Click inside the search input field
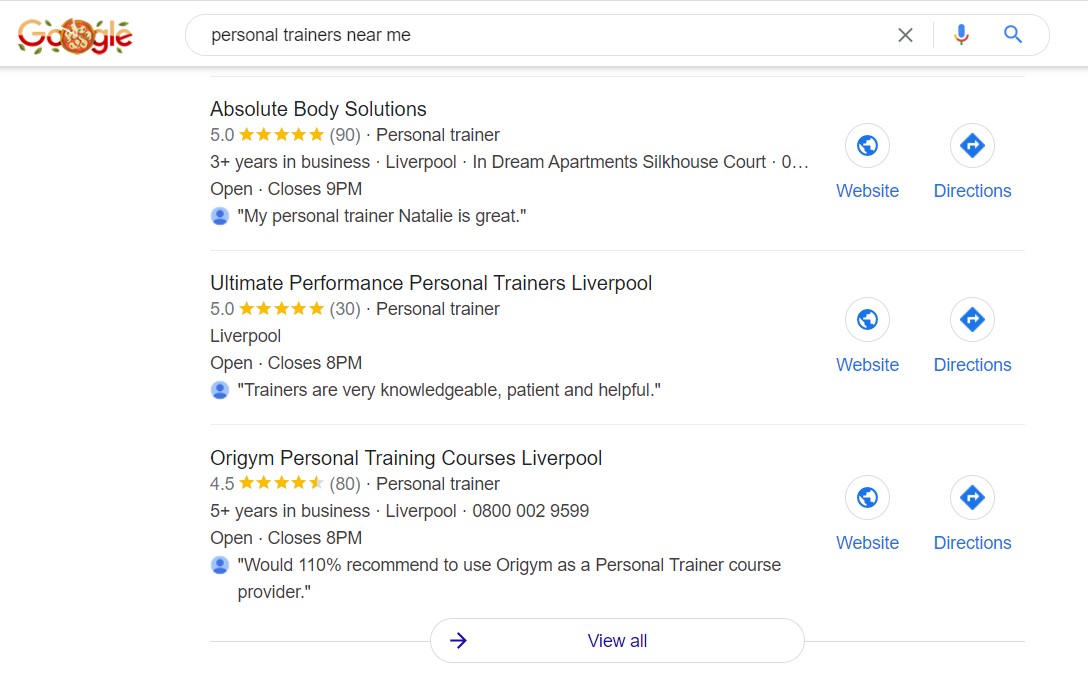The width and height of the screenshot is (1088, 677). click(x=500, y=34)
